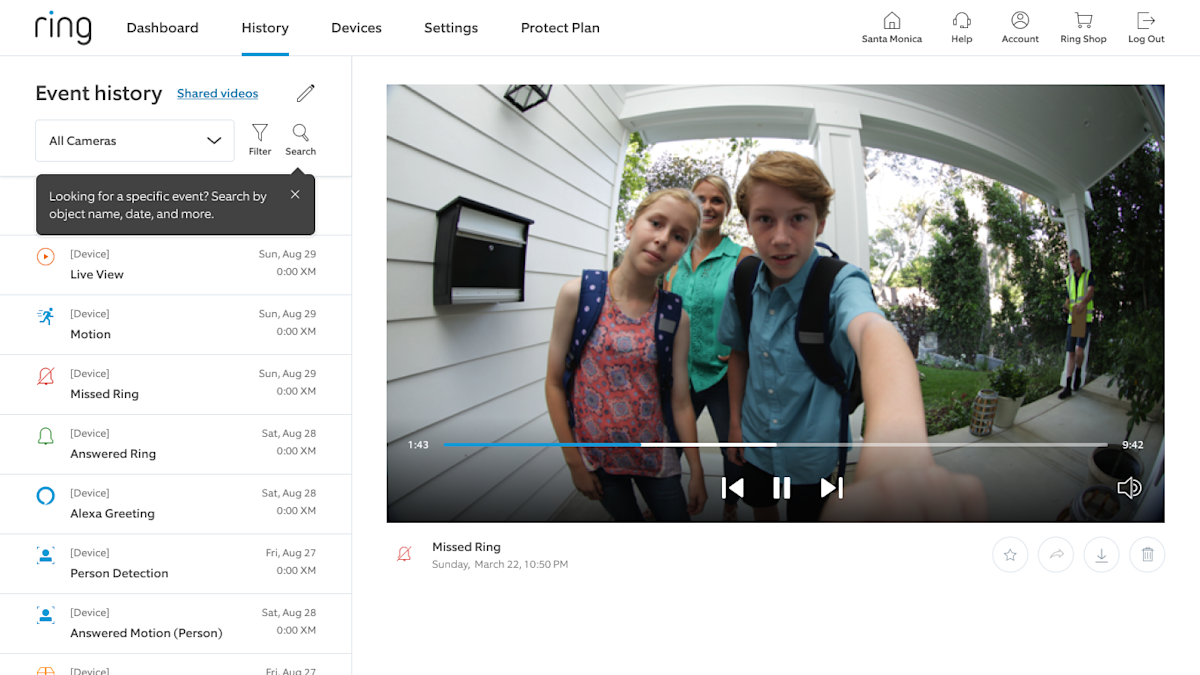
Task: Click the pencil edit icon
Action: coord(306,93)
